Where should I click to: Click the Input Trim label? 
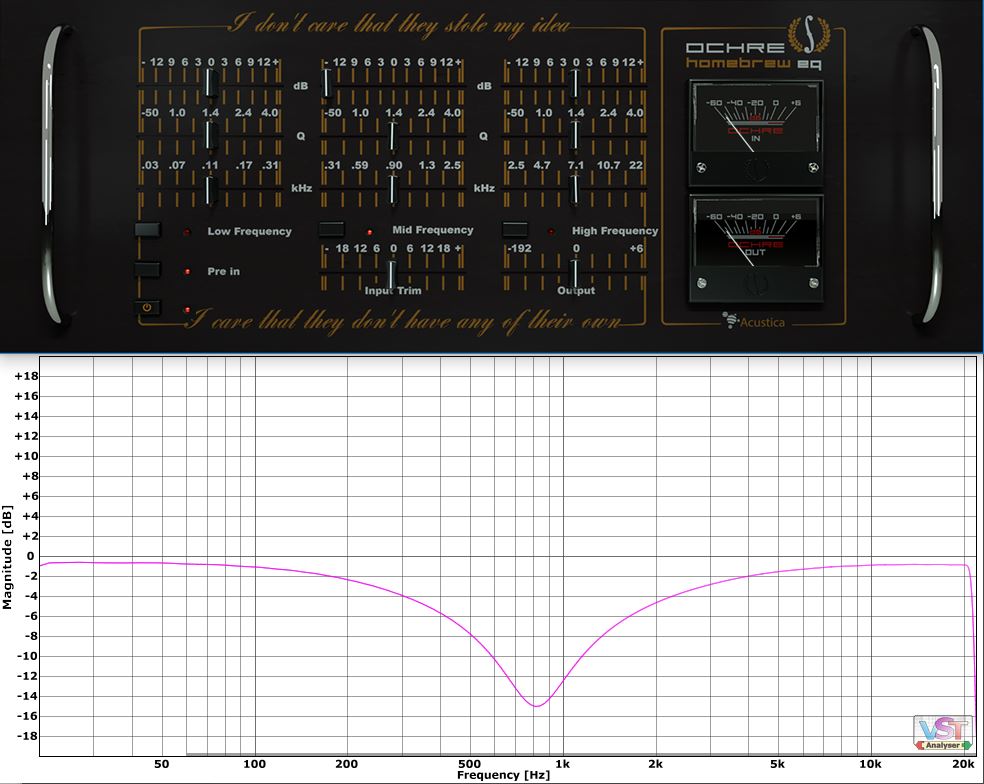pyautogui.click(x=393, y=290)
